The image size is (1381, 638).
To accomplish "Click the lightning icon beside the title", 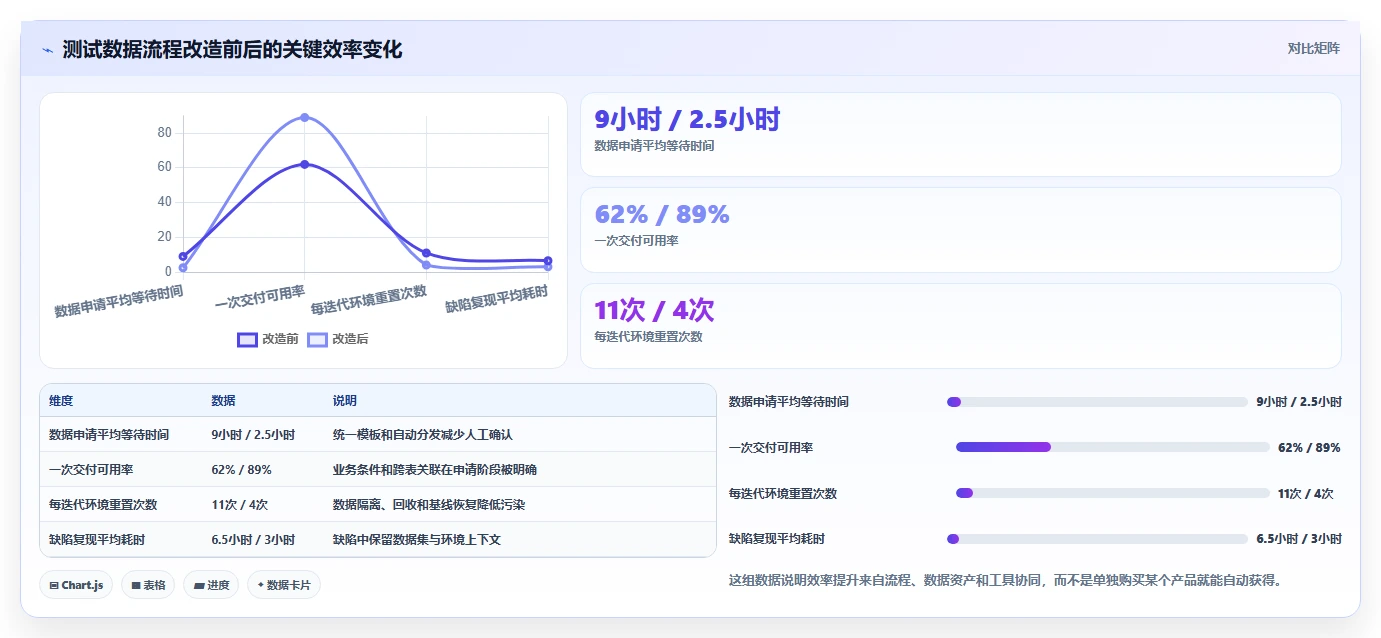I will (48, 49).
